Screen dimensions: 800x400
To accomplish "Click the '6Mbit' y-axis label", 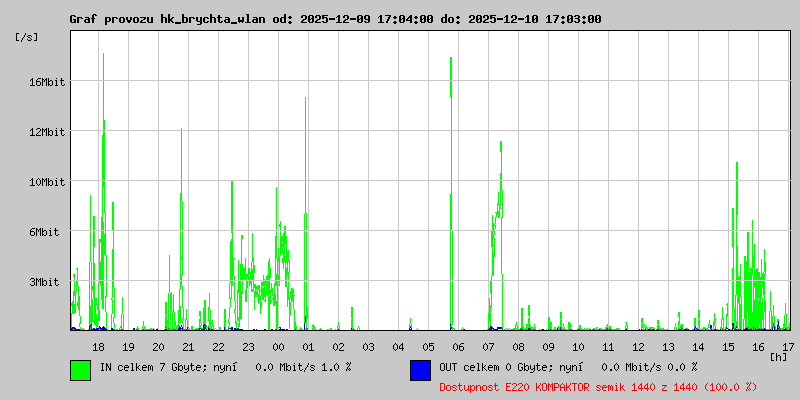I will coord(44,232).
